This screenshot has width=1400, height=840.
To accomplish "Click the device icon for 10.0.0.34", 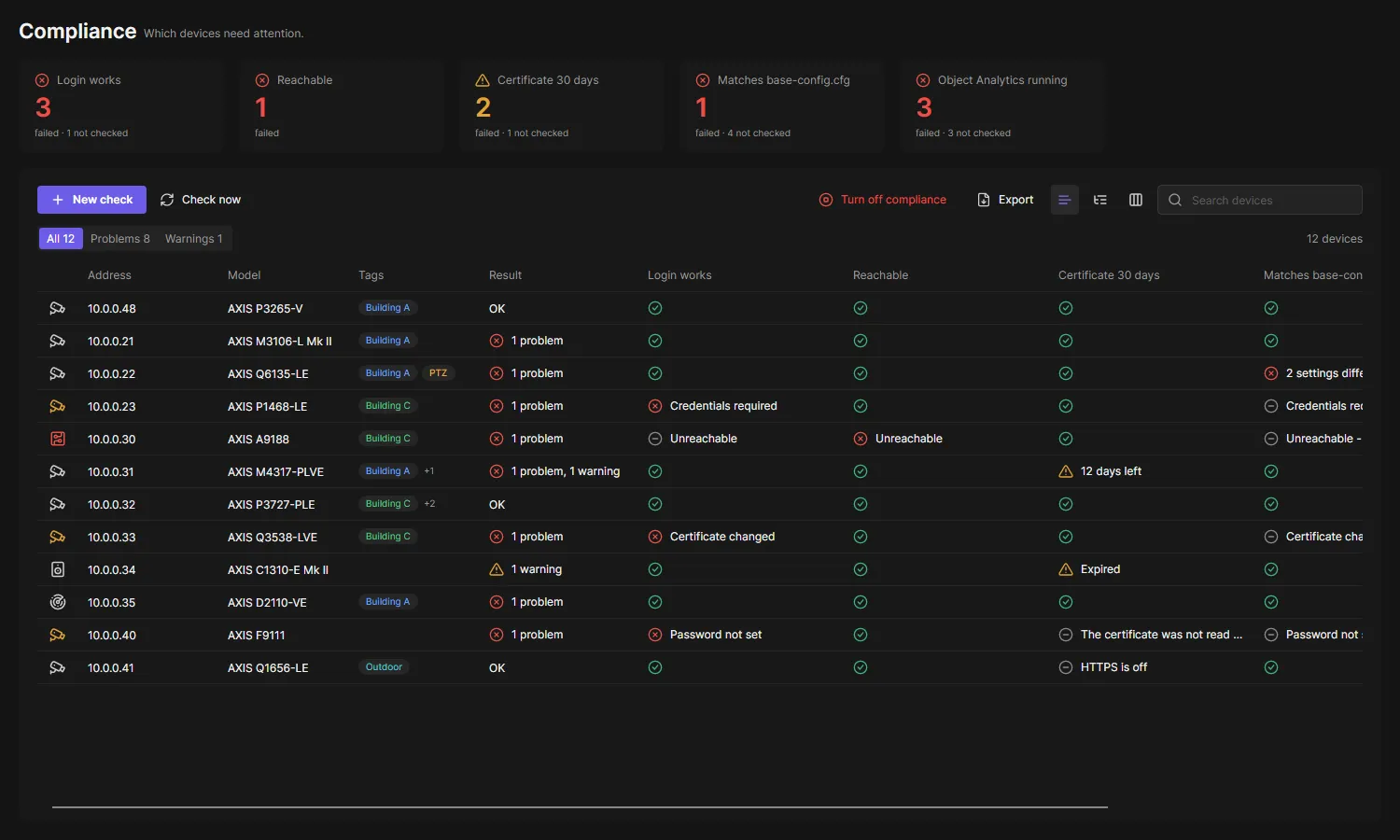I will pyautogui.click(x=57, y=569).
